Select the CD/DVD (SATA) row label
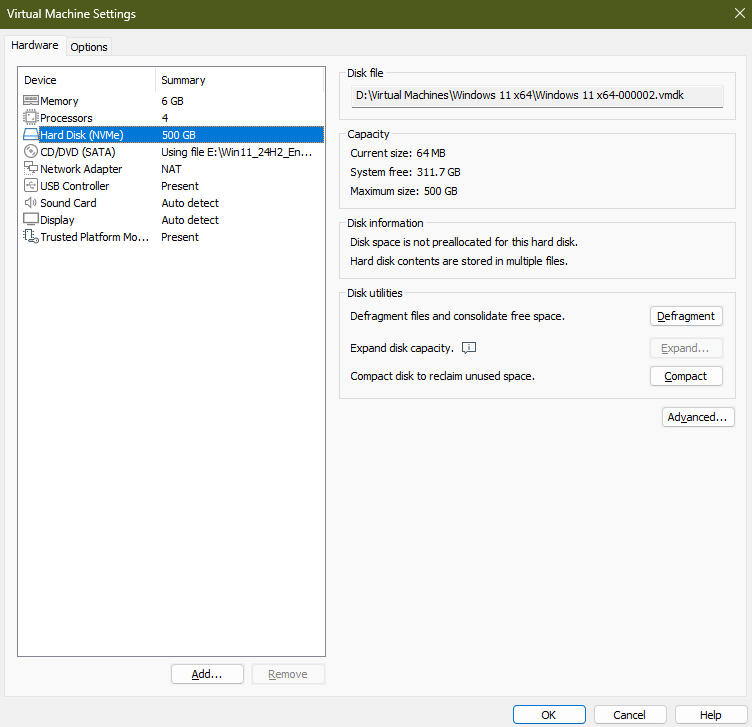The width and height of the screenshot is (752, 727). click(78, 152)
